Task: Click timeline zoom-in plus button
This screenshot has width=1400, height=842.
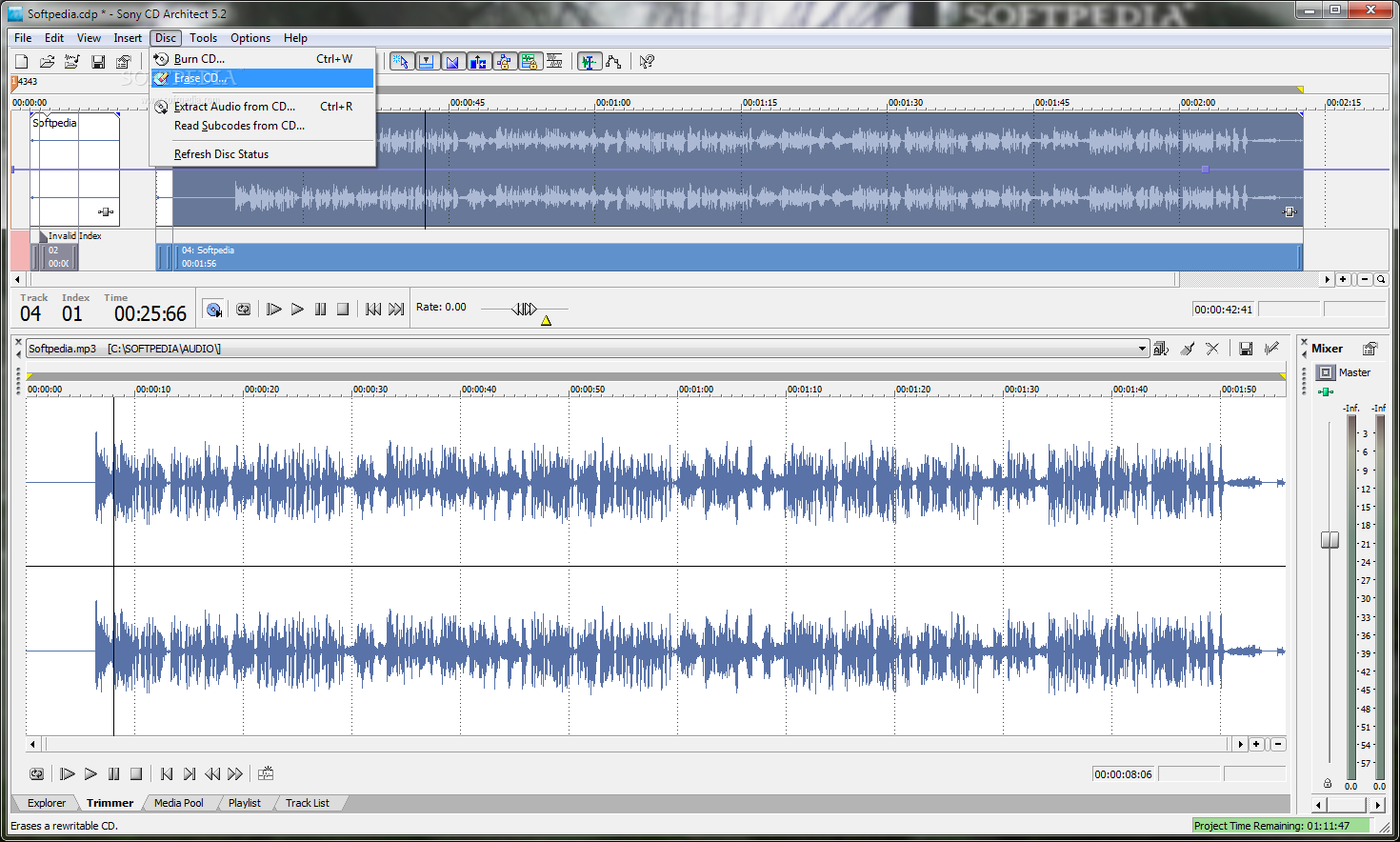Action: 1343,280
